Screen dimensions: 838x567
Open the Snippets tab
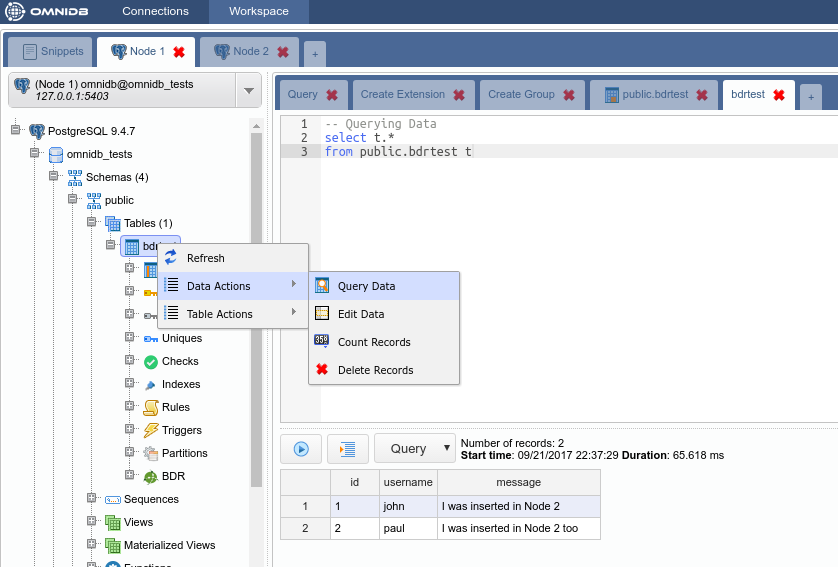click(52, 52)
